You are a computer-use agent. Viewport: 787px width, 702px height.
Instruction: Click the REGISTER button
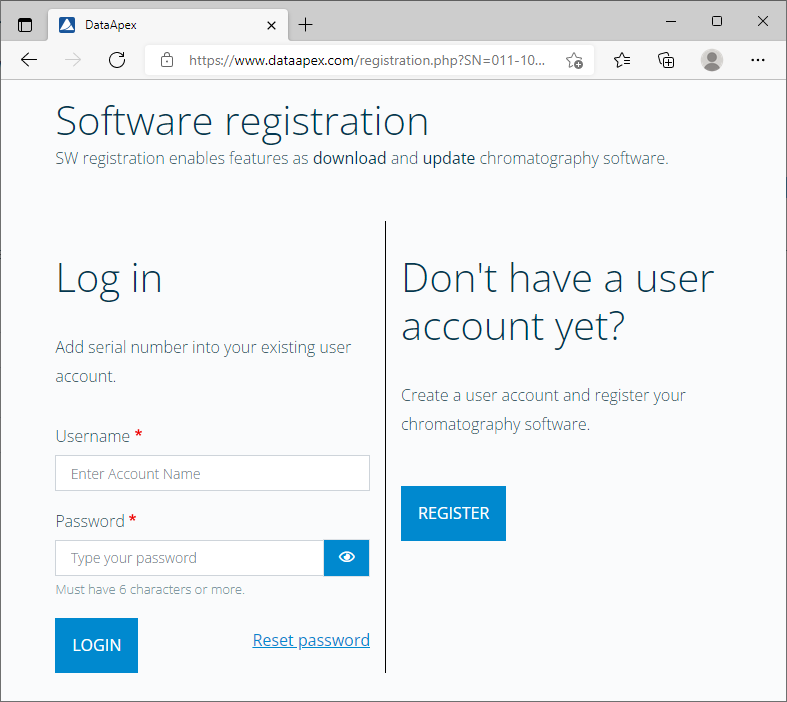point(453,513)
